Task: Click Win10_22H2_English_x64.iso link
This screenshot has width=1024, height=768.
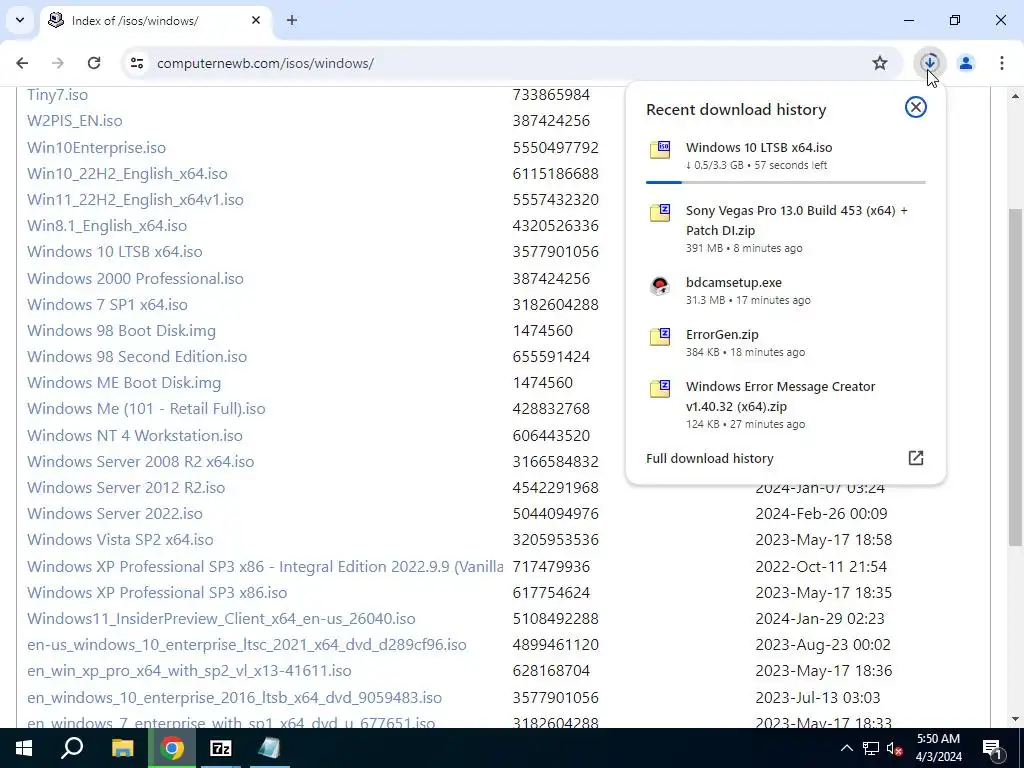Action: (x=127, y=174)
